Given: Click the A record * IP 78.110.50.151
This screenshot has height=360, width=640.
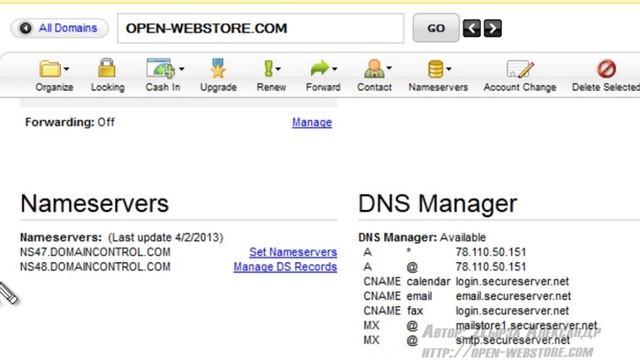Looking at the screenshot, I should 491,252.
